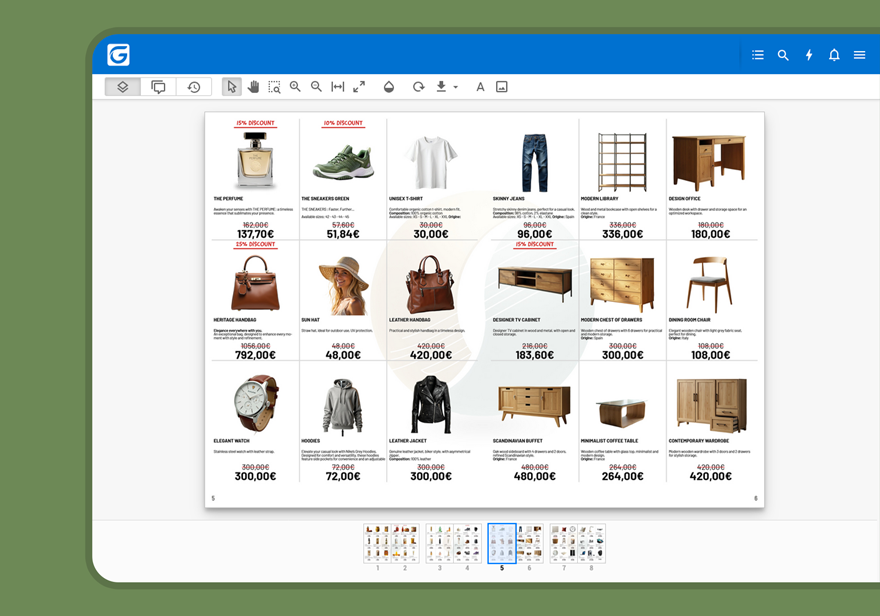Image resolution: width=880 pixels, height=616 pixels.
Task: Click the 'SKINNY JEANS' title
Action: [x=508, y=199]
